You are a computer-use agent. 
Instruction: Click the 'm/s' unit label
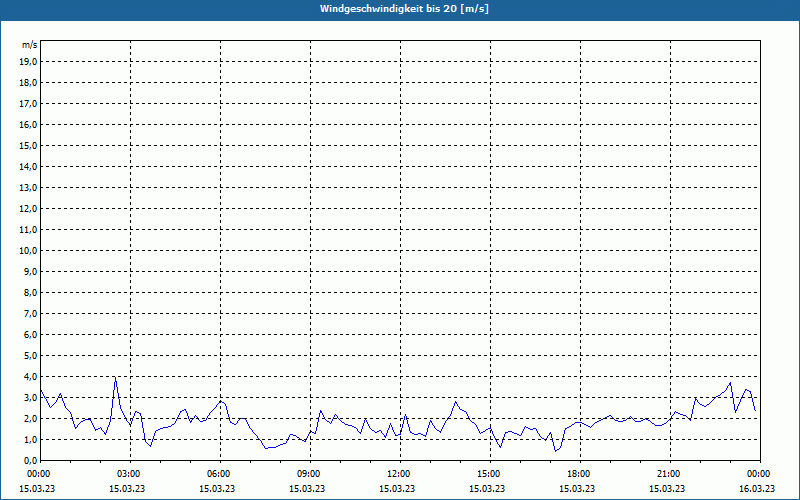(x=30, y=45)
